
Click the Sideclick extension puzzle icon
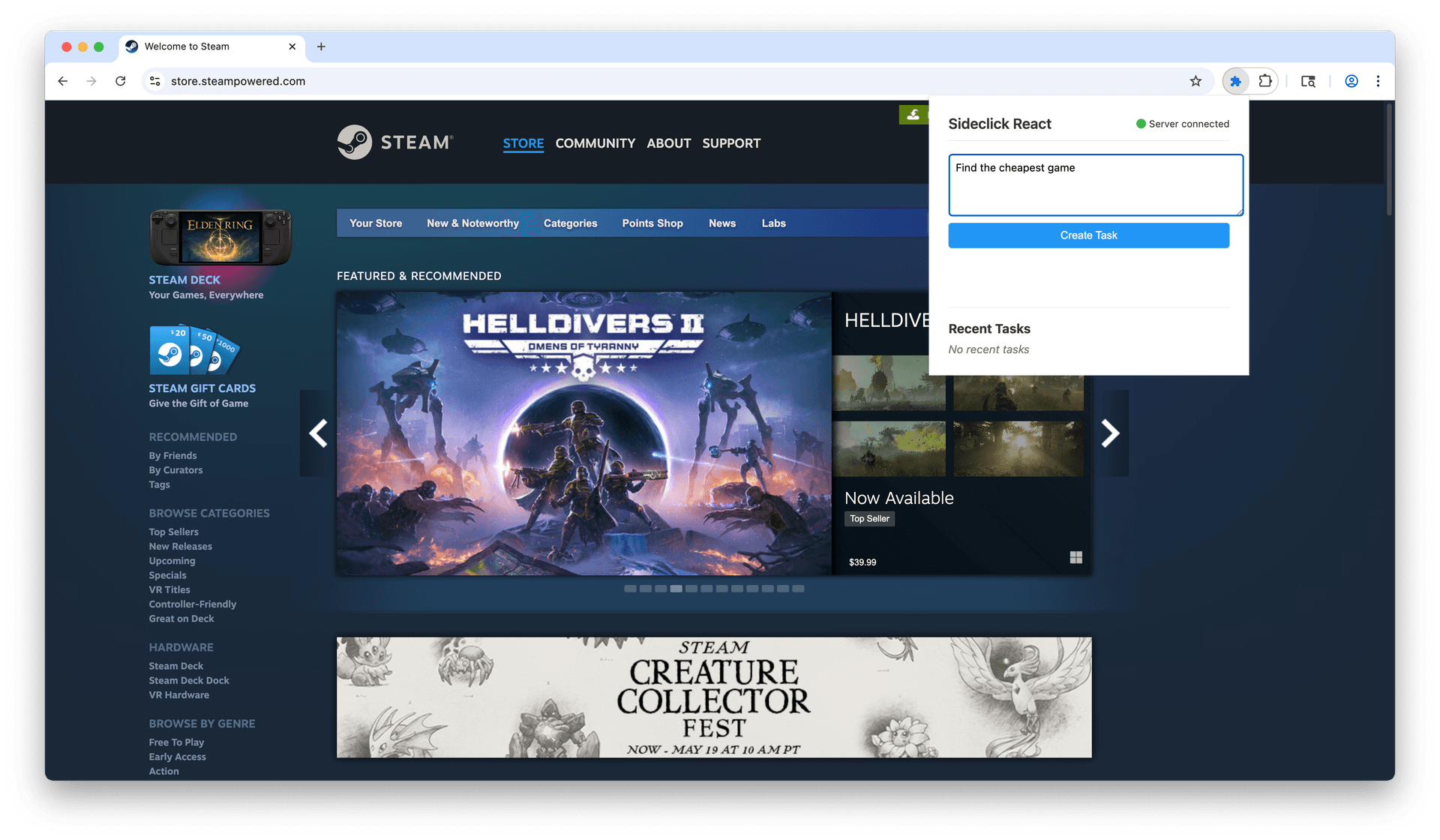(1235, 81)
